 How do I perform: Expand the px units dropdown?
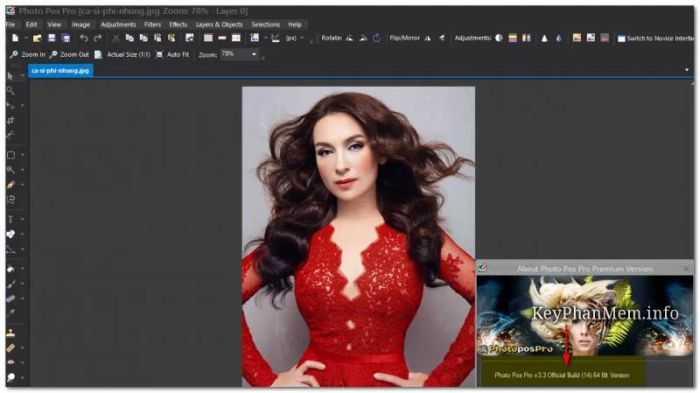pos(302,38)
